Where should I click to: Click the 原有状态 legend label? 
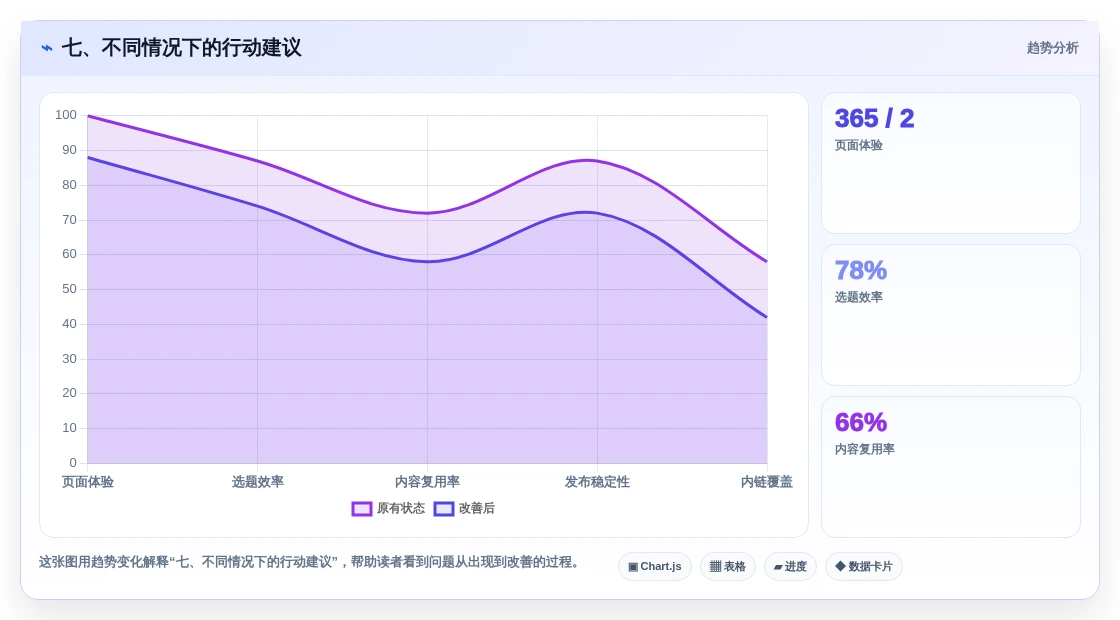[x=401, y=509]
